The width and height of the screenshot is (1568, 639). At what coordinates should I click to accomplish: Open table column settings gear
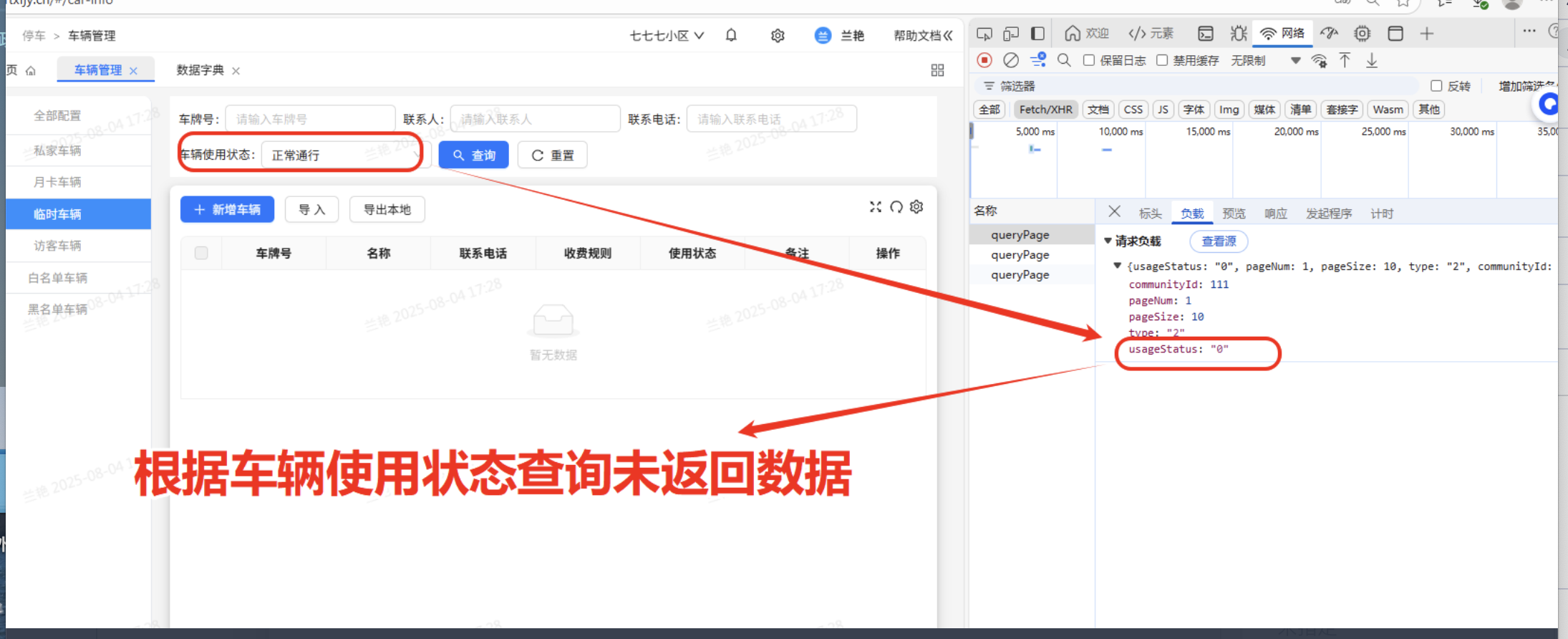click(916, 207)
